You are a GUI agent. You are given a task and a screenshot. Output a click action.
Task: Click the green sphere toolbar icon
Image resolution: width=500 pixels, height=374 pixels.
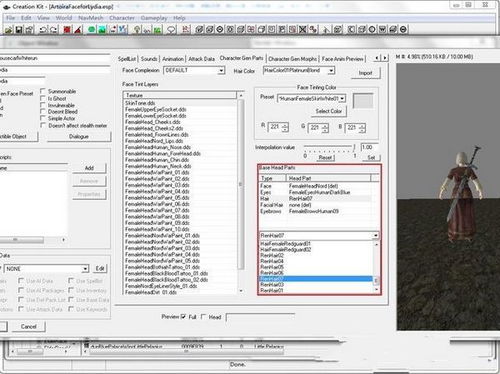click(92, 30)
